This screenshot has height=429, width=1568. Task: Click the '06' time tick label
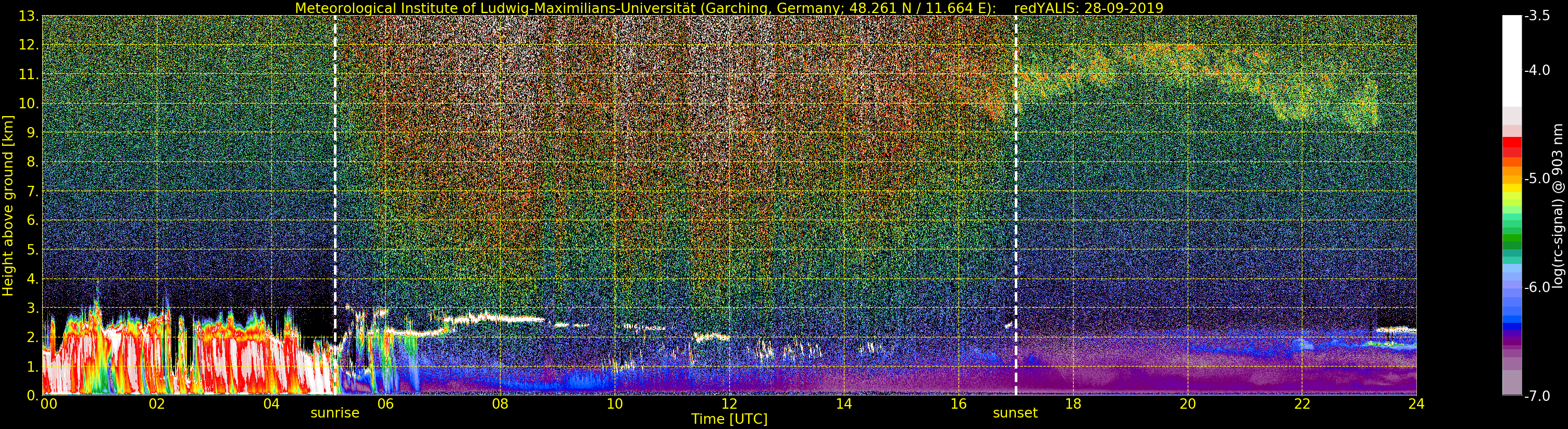point(385,404)
